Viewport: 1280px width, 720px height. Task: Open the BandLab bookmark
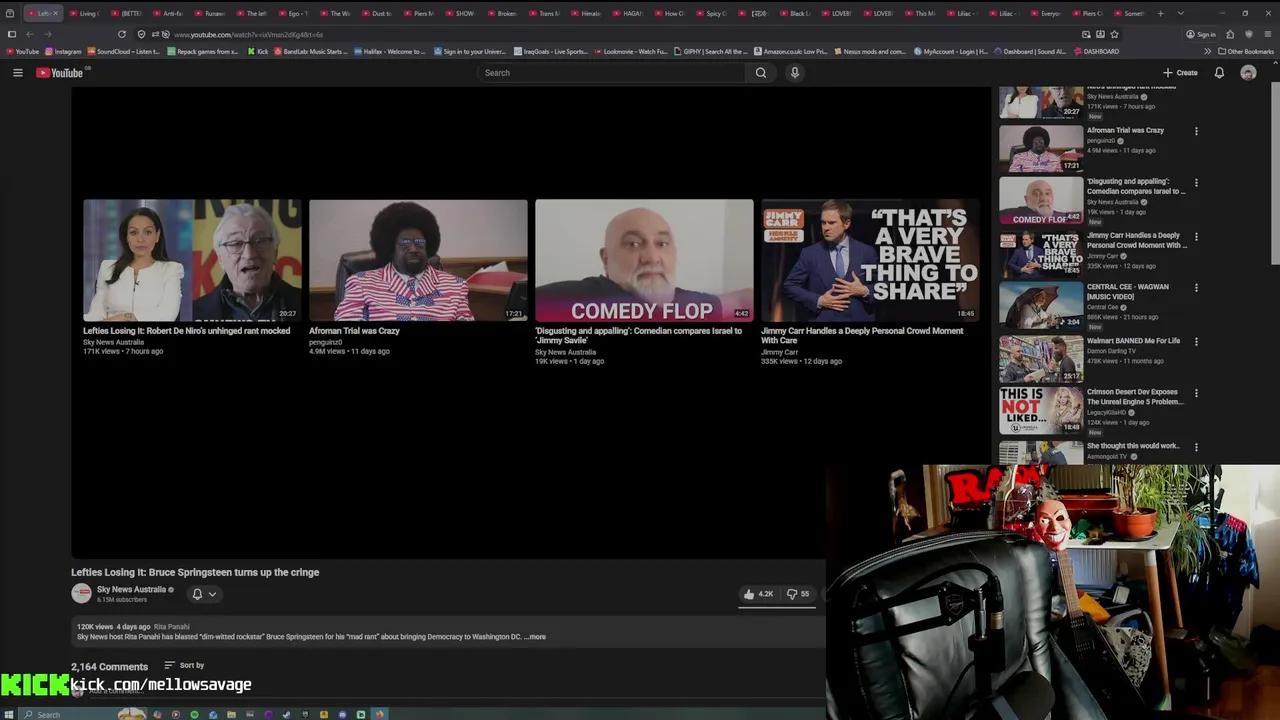(x=311, y=51)
